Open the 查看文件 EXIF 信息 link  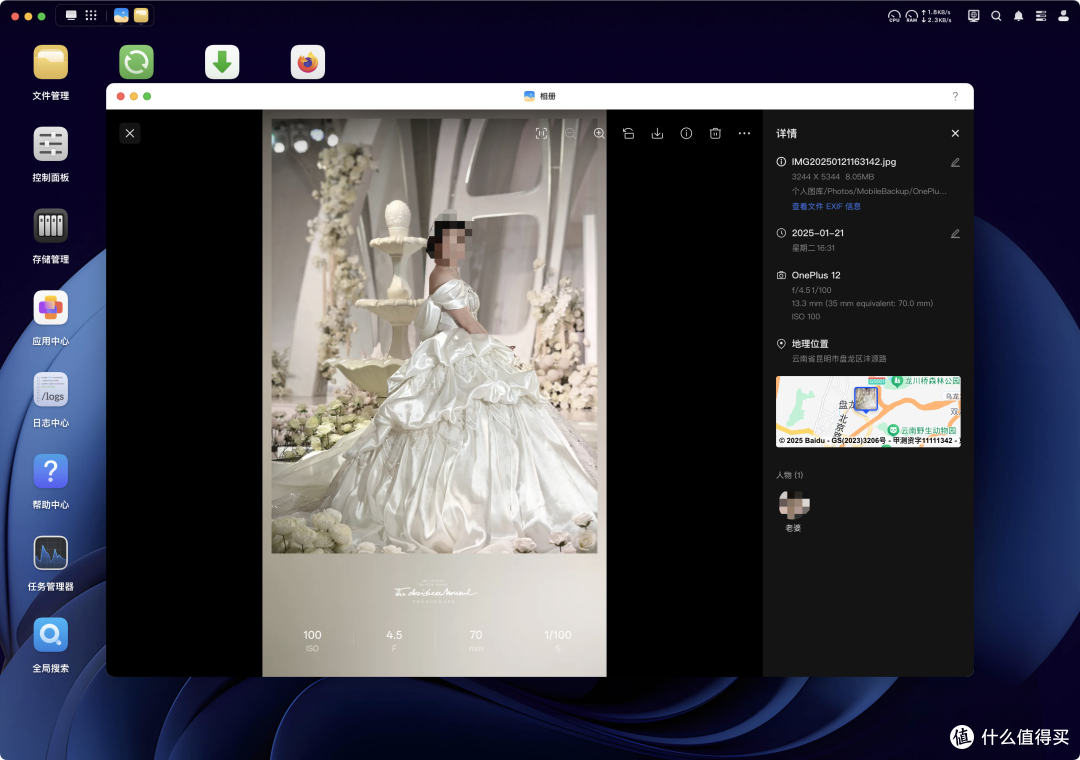[826, 206]
